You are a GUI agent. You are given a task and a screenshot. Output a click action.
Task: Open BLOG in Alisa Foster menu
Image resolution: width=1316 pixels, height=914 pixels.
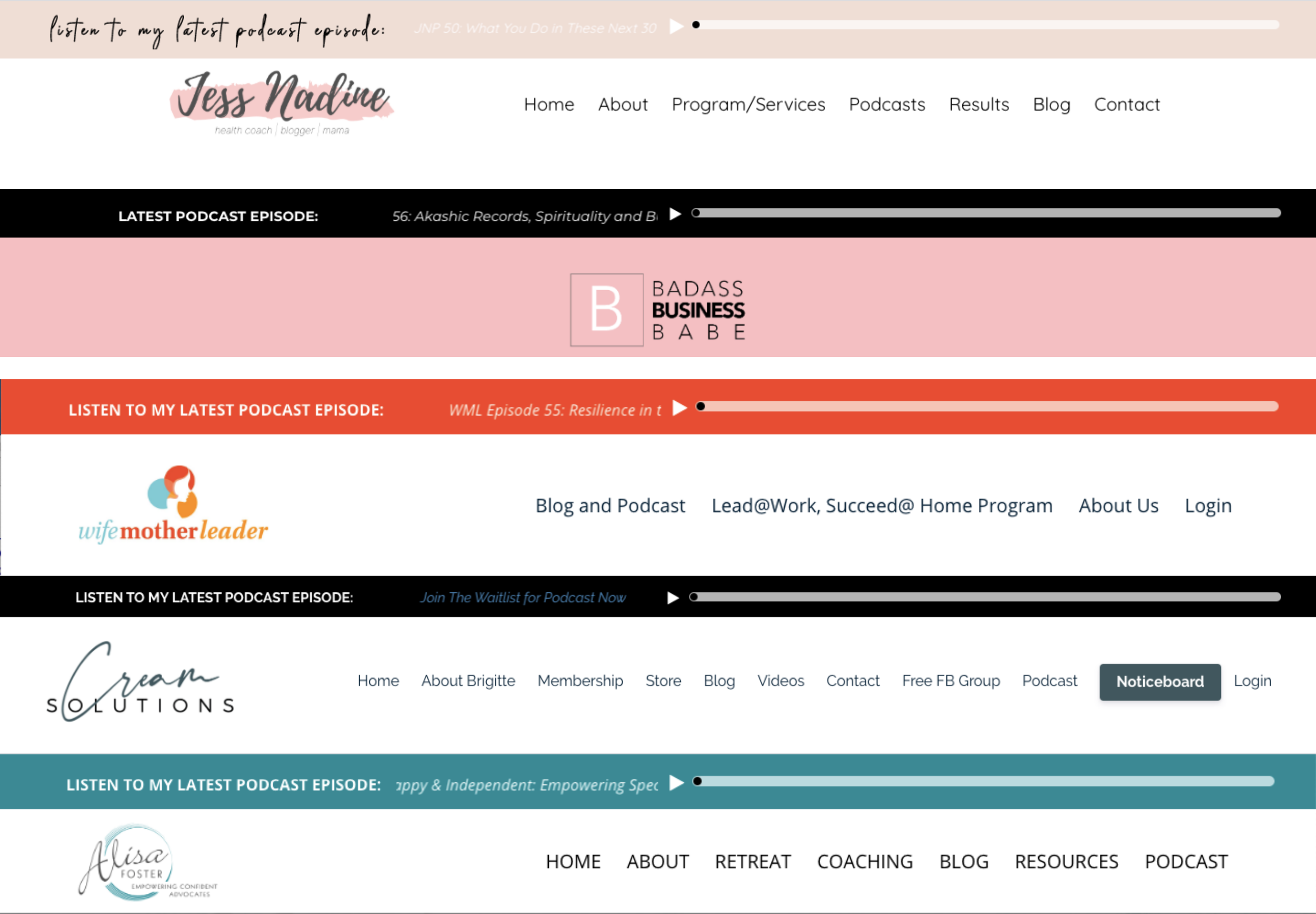pyautogui.click(x=964, y=862)
